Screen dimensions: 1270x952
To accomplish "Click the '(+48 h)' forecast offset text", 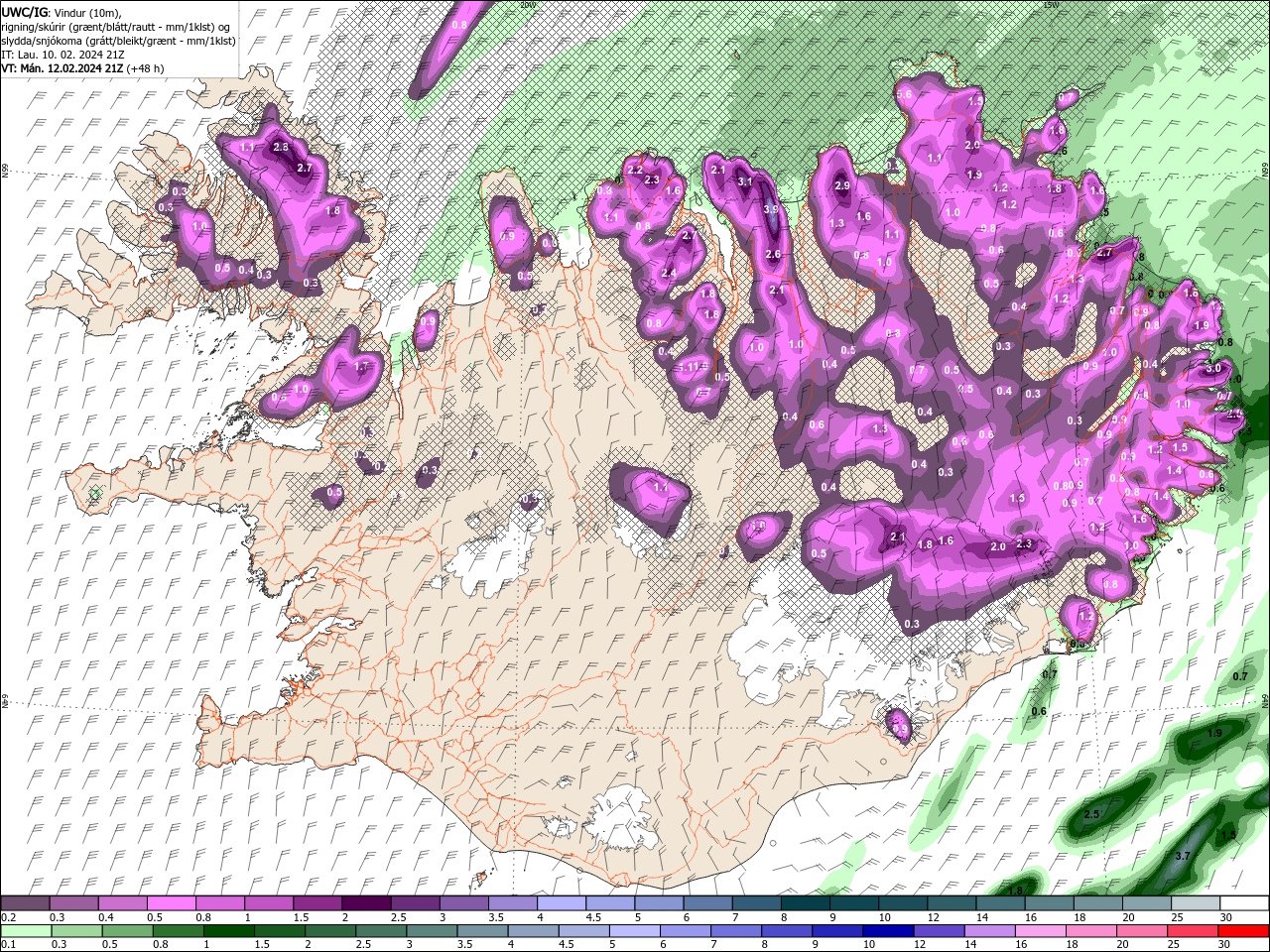I will 146,68.
